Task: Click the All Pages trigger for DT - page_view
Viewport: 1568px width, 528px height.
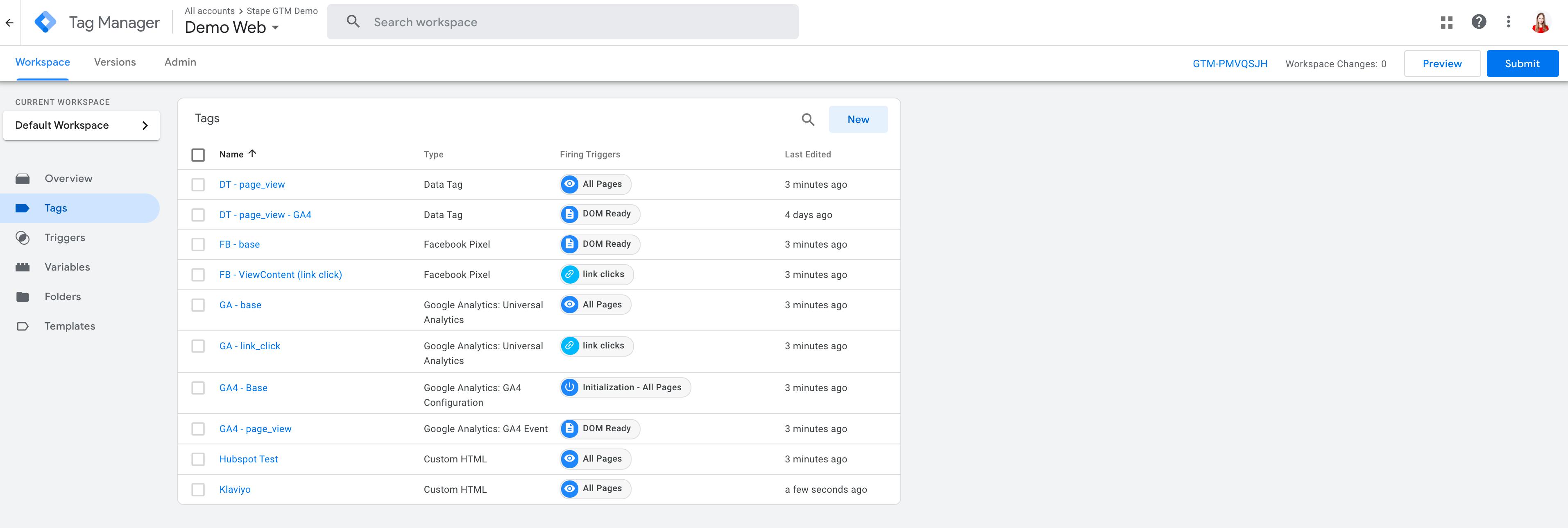Action: [x=595, y=184]
